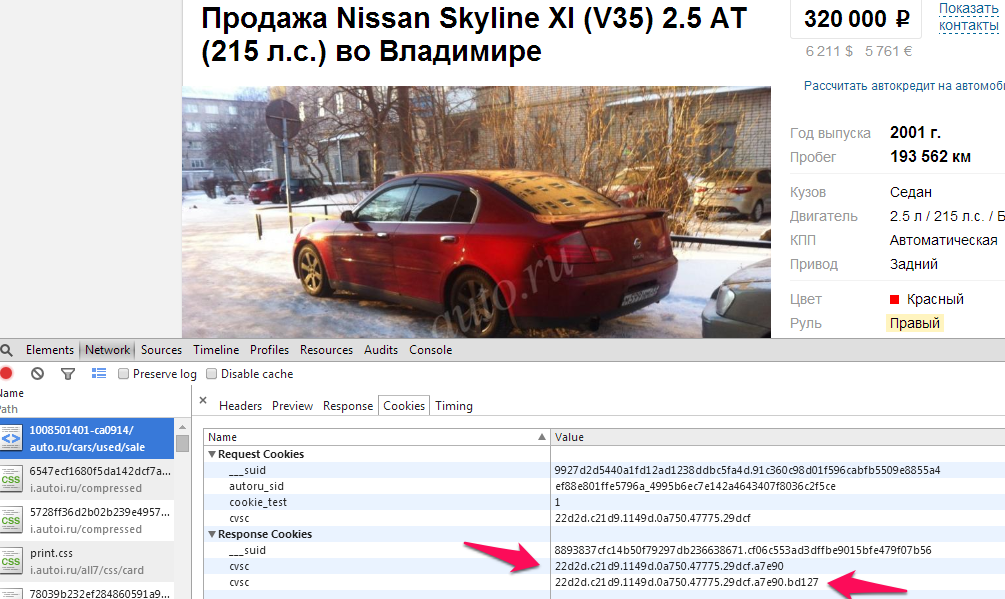Select response cookie ___suid name
This screenshot has height=599, width=1005.
247,550
